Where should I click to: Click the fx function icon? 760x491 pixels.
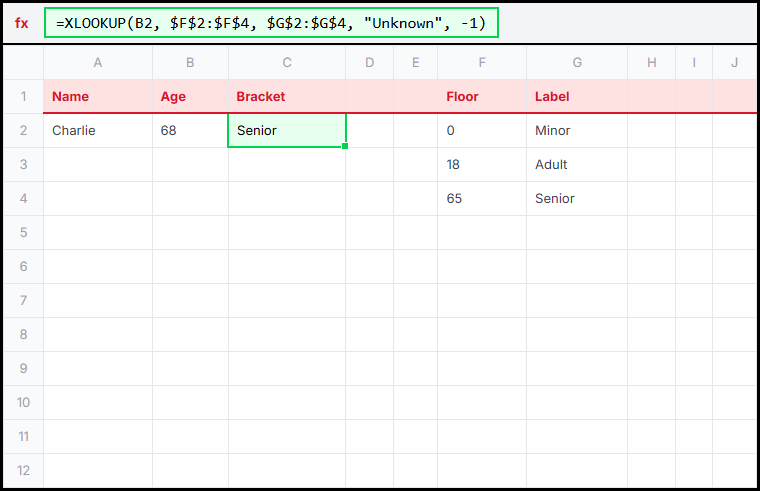(22, 23)
